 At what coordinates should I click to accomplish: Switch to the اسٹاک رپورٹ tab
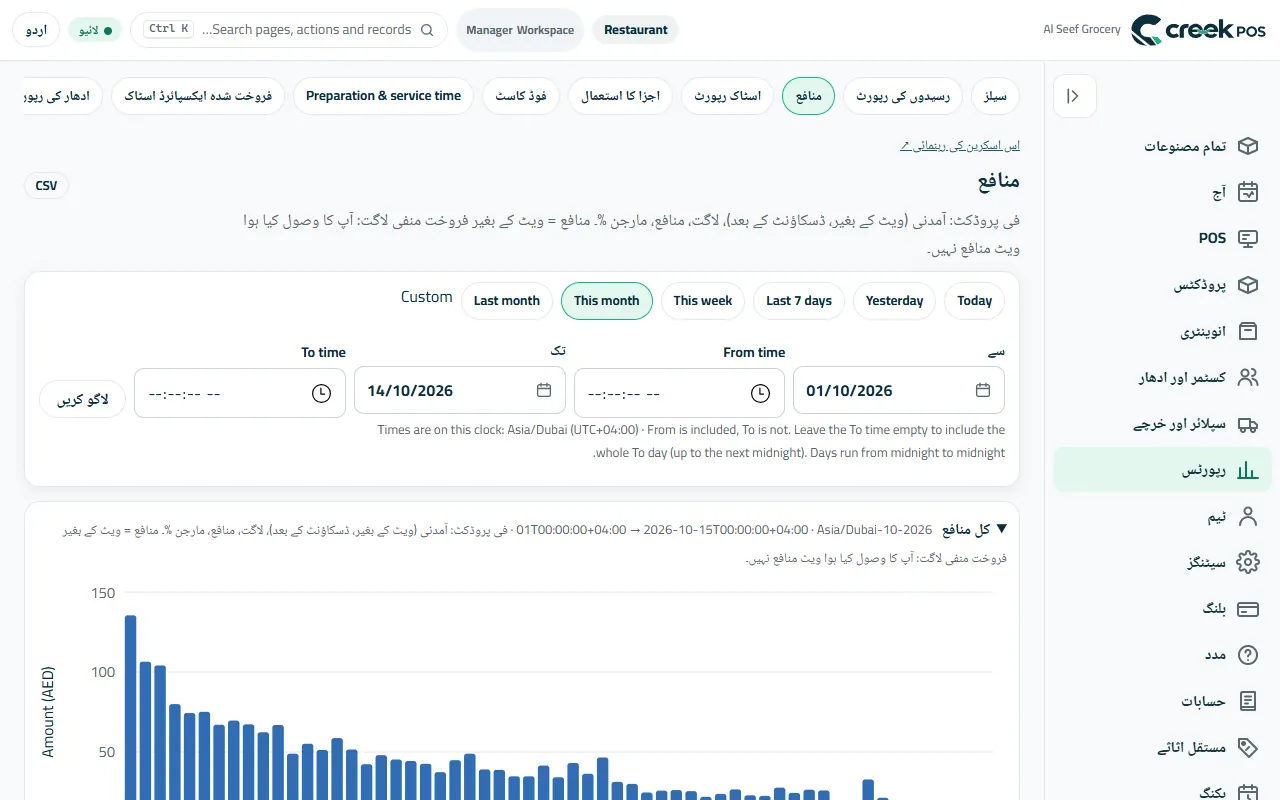point(728,96)
